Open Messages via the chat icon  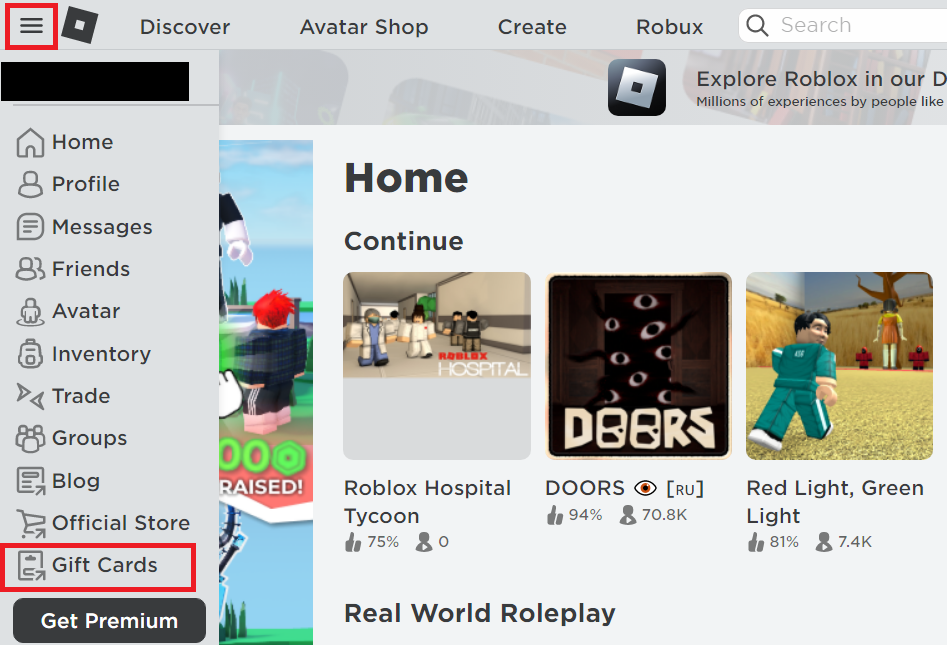point(30,227)
